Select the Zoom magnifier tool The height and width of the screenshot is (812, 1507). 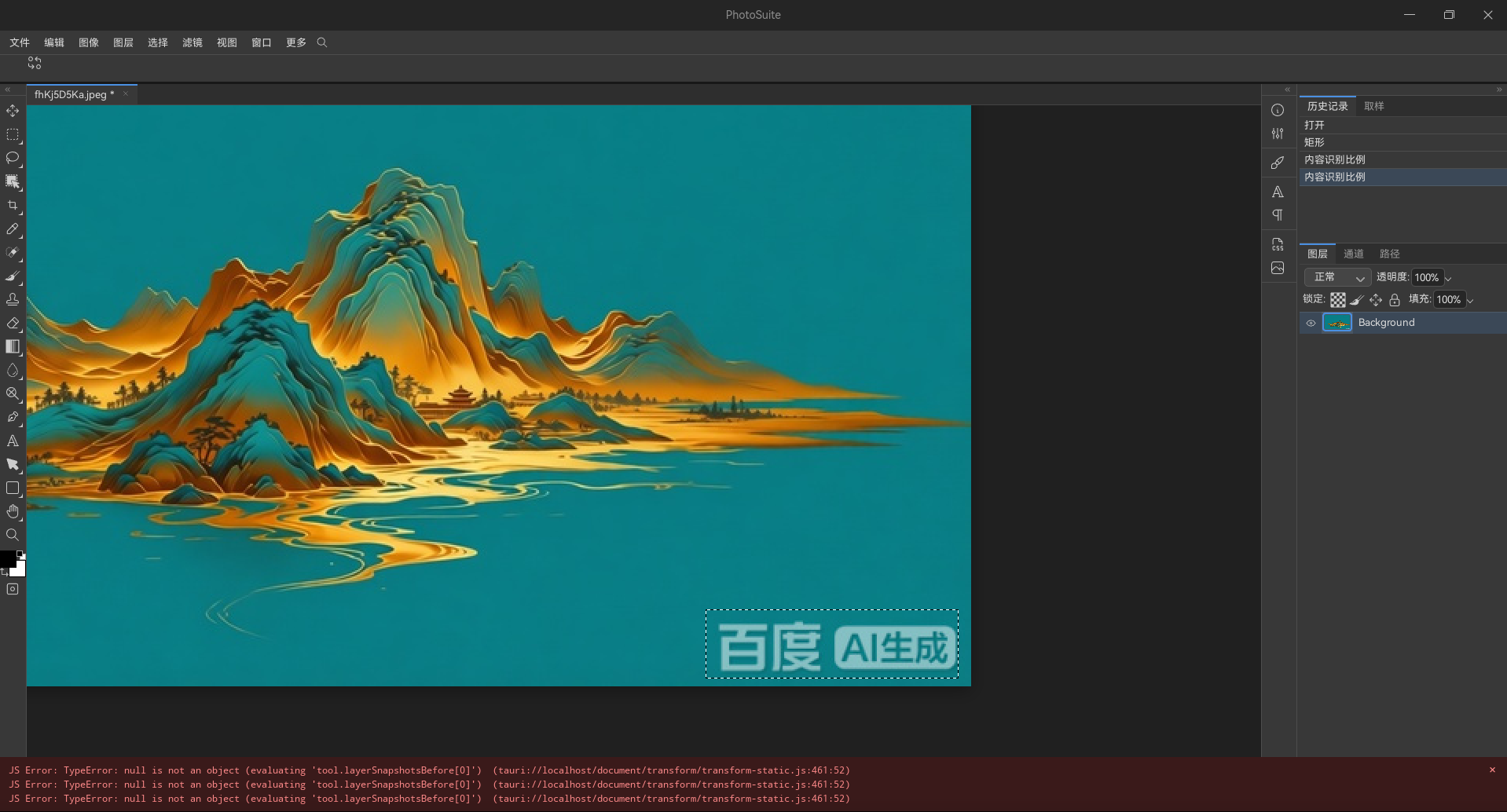pyautogui.click(x=13, y=535)
